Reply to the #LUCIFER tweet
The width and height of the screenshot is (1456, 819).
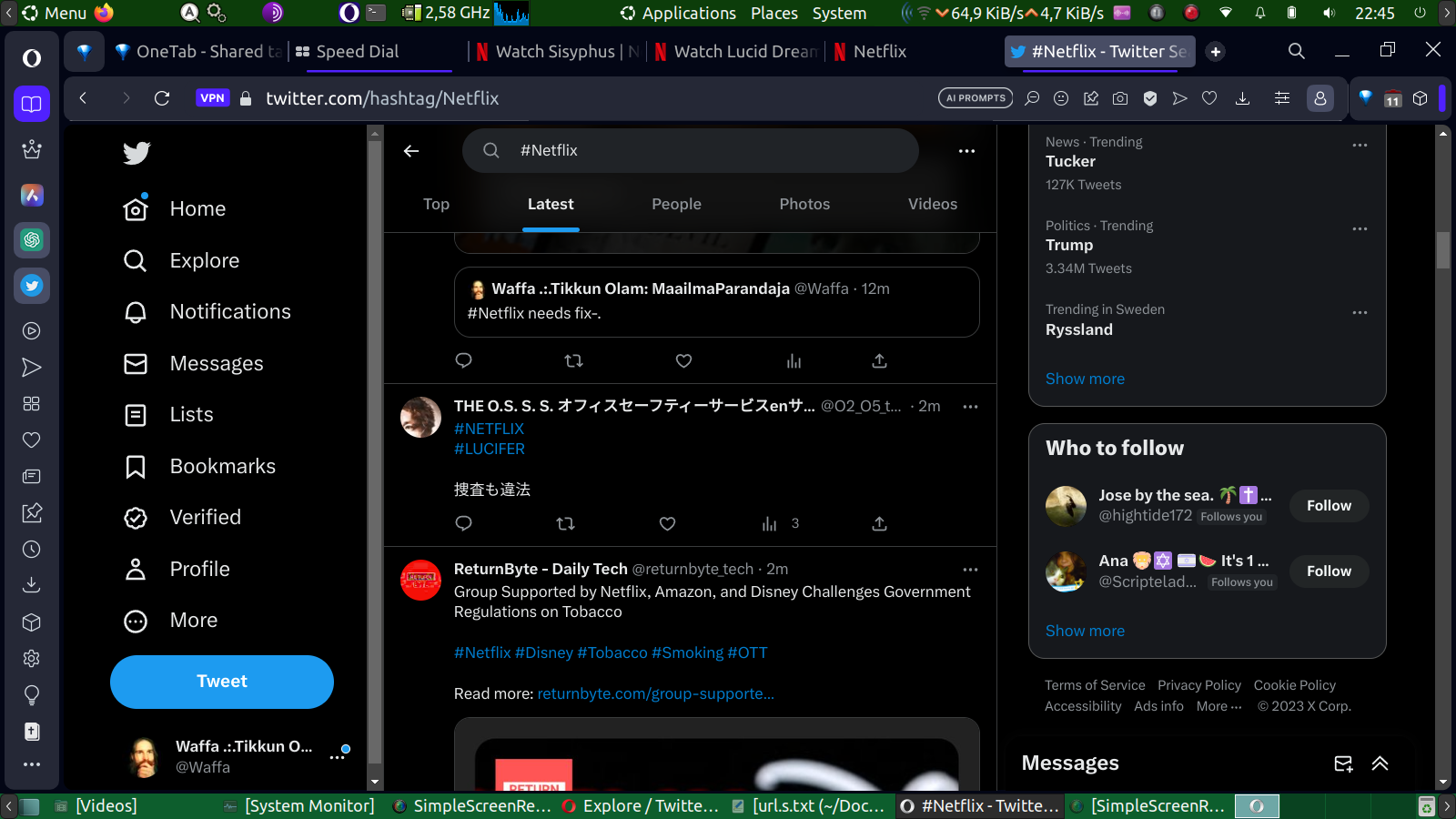pyautogui.click(x=463, y=523)
